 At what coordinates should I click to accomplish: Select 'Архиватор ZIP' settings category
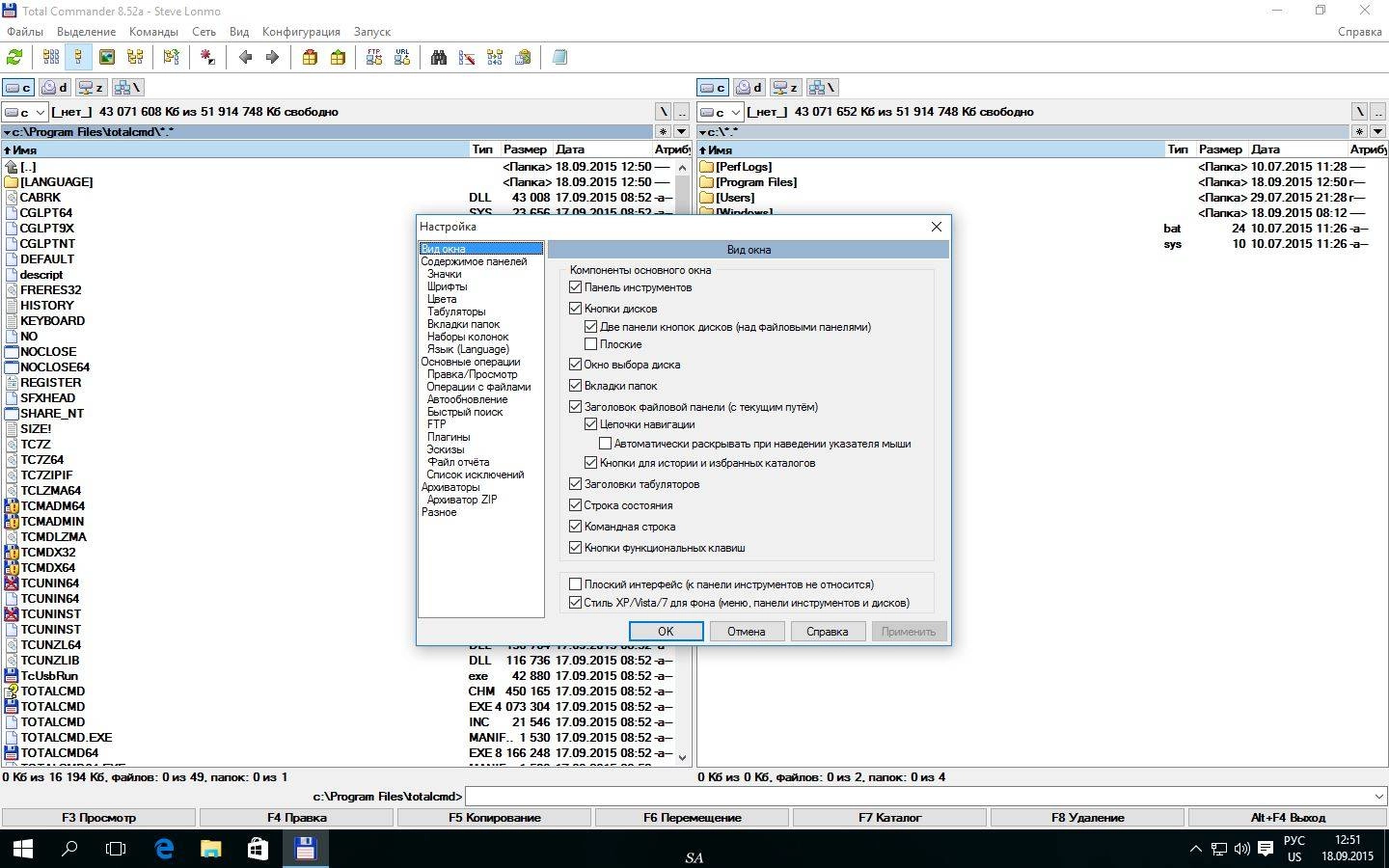pyautogui.click(x=462, y=500)
